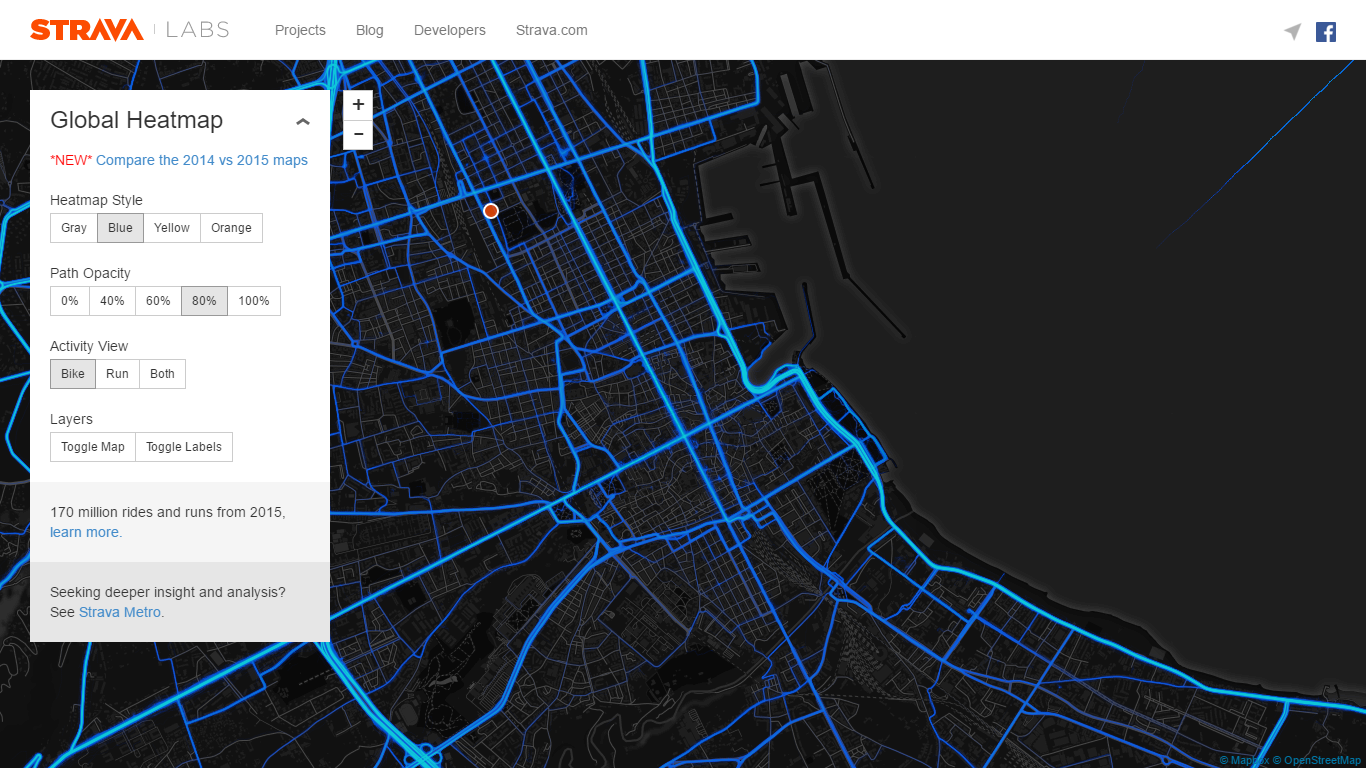Select the Gray heatmap style
Image resolution: width=1366 pixels, height=768 pixels.
[74, 228]
